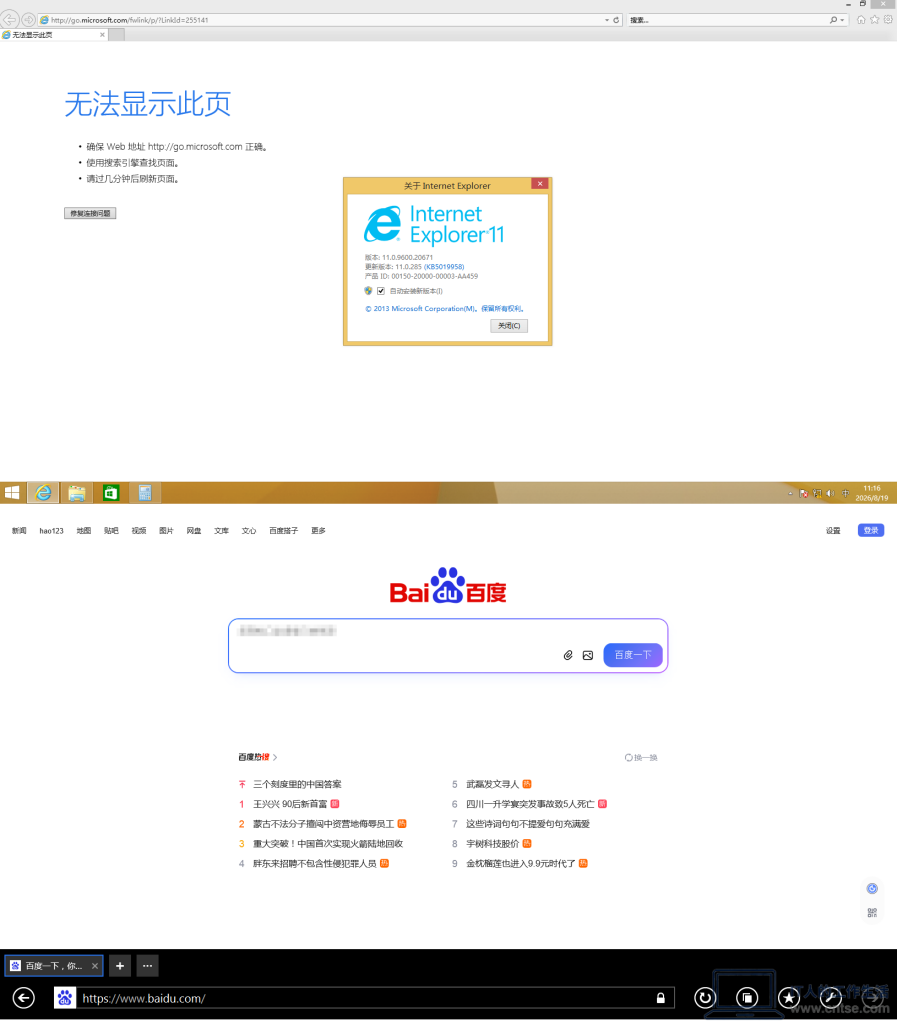Screen dimensions: 897x1024
Task: Click the Action Center flag tray icon
Action: pyautogui.click(x=804, y=494)
